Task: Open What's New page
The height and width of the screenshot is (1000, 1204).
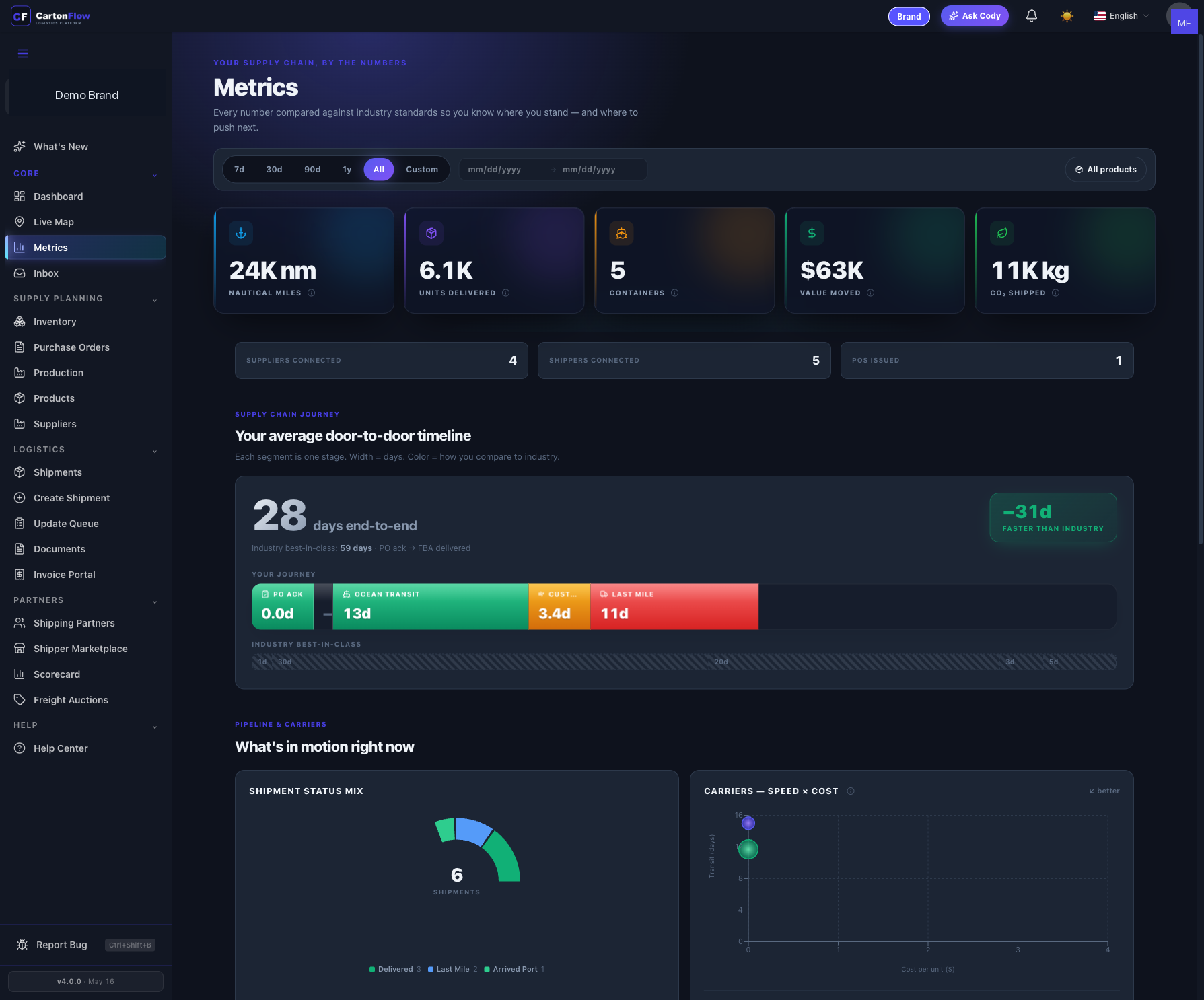Action: coord(61,147)
